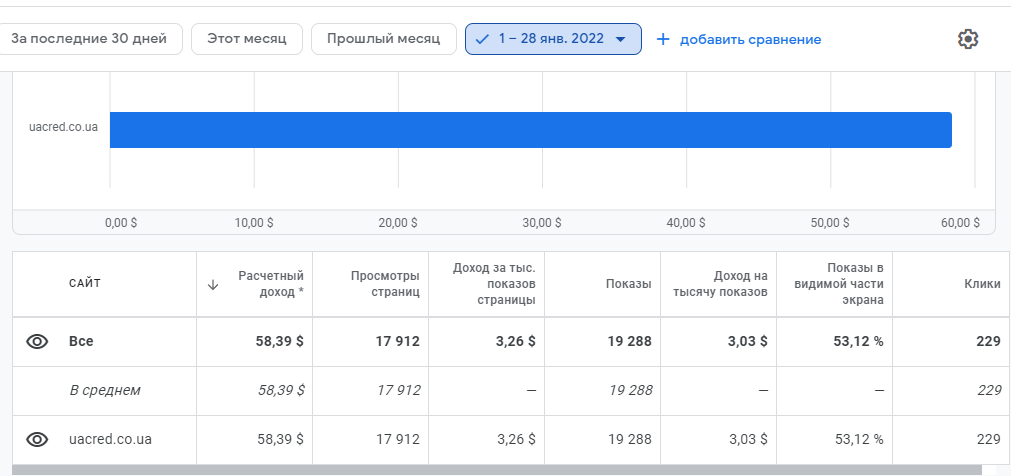Click blue uacred.co.ua revenue bar

click(x=531, y=130)
